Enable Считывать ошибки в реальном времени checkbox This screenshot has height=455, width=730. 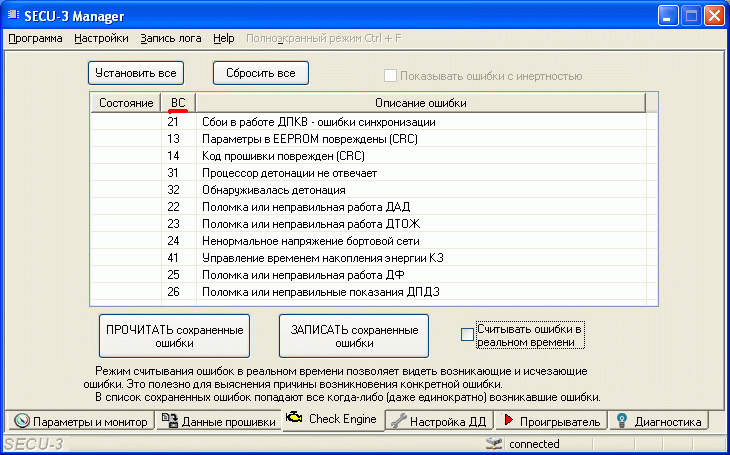pyautogui.click(x=467, y=334)
